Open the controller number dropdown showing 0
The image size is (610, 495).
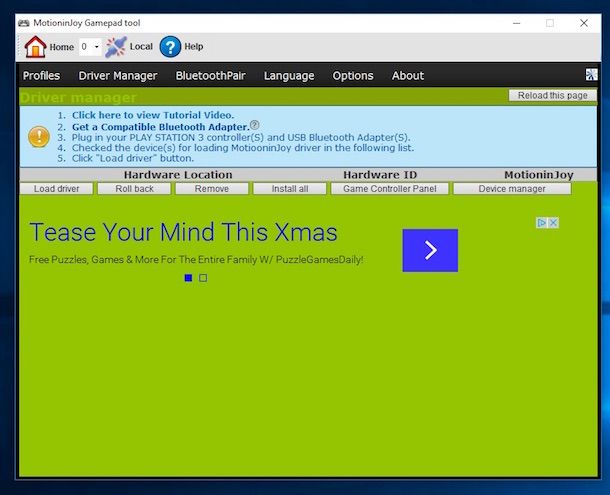tap(90, 47)
